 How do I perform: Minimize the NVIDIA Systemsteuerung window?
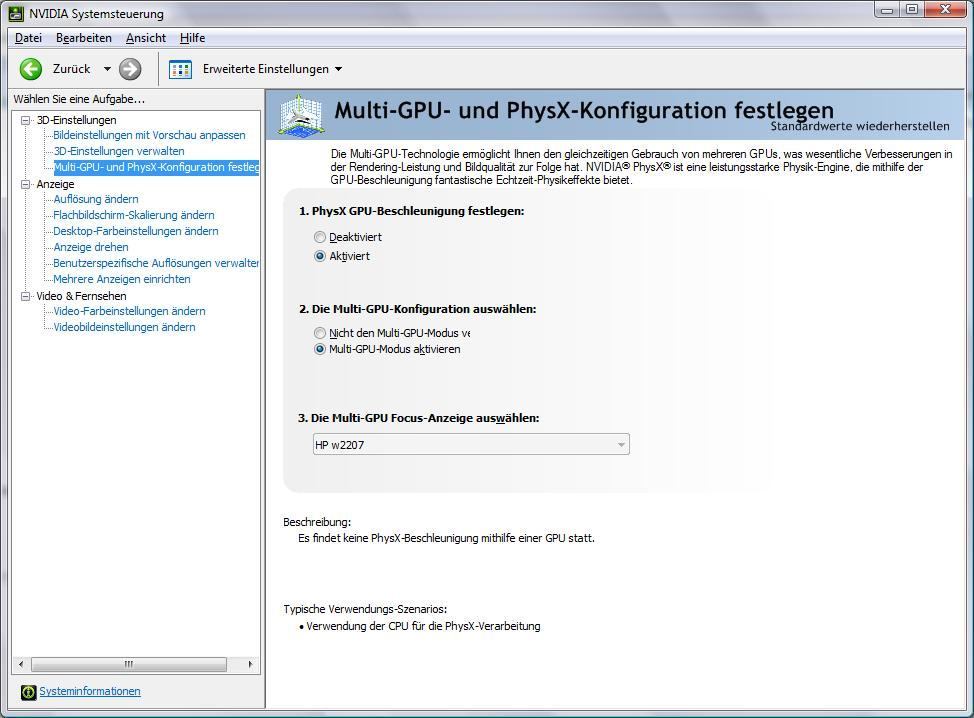pyautogui.click(x=887, y=9)
